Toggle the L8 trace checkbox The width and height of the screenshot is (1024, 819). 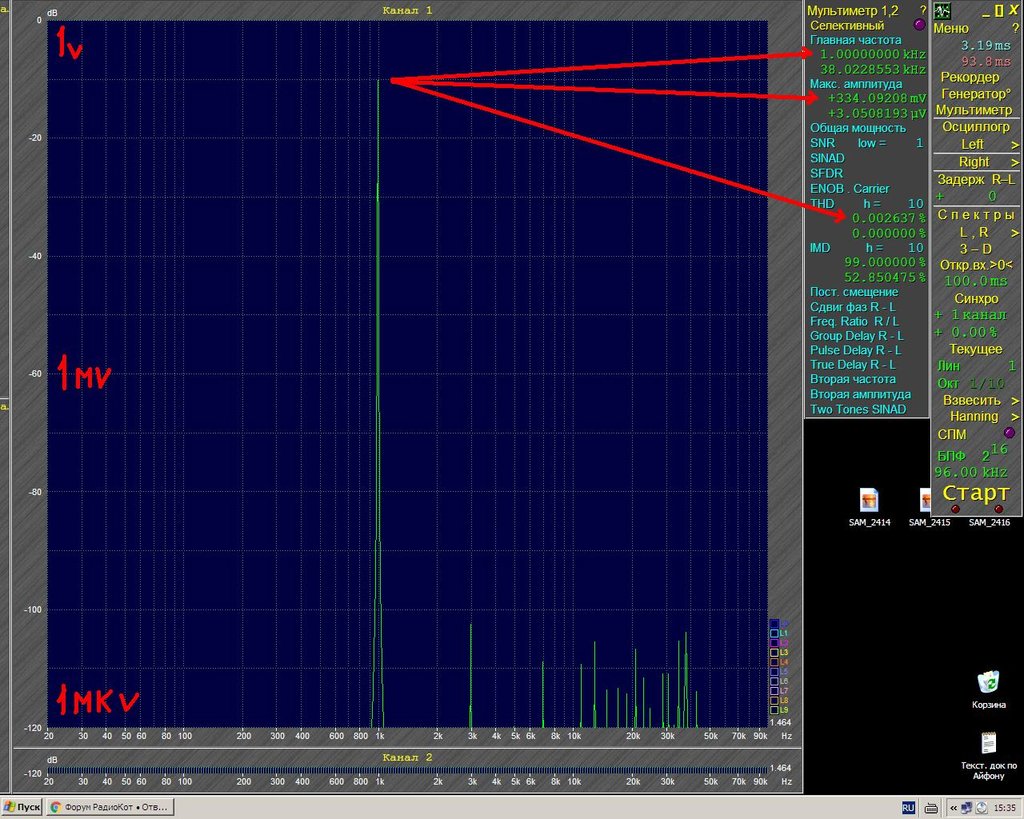coord(774,701)
